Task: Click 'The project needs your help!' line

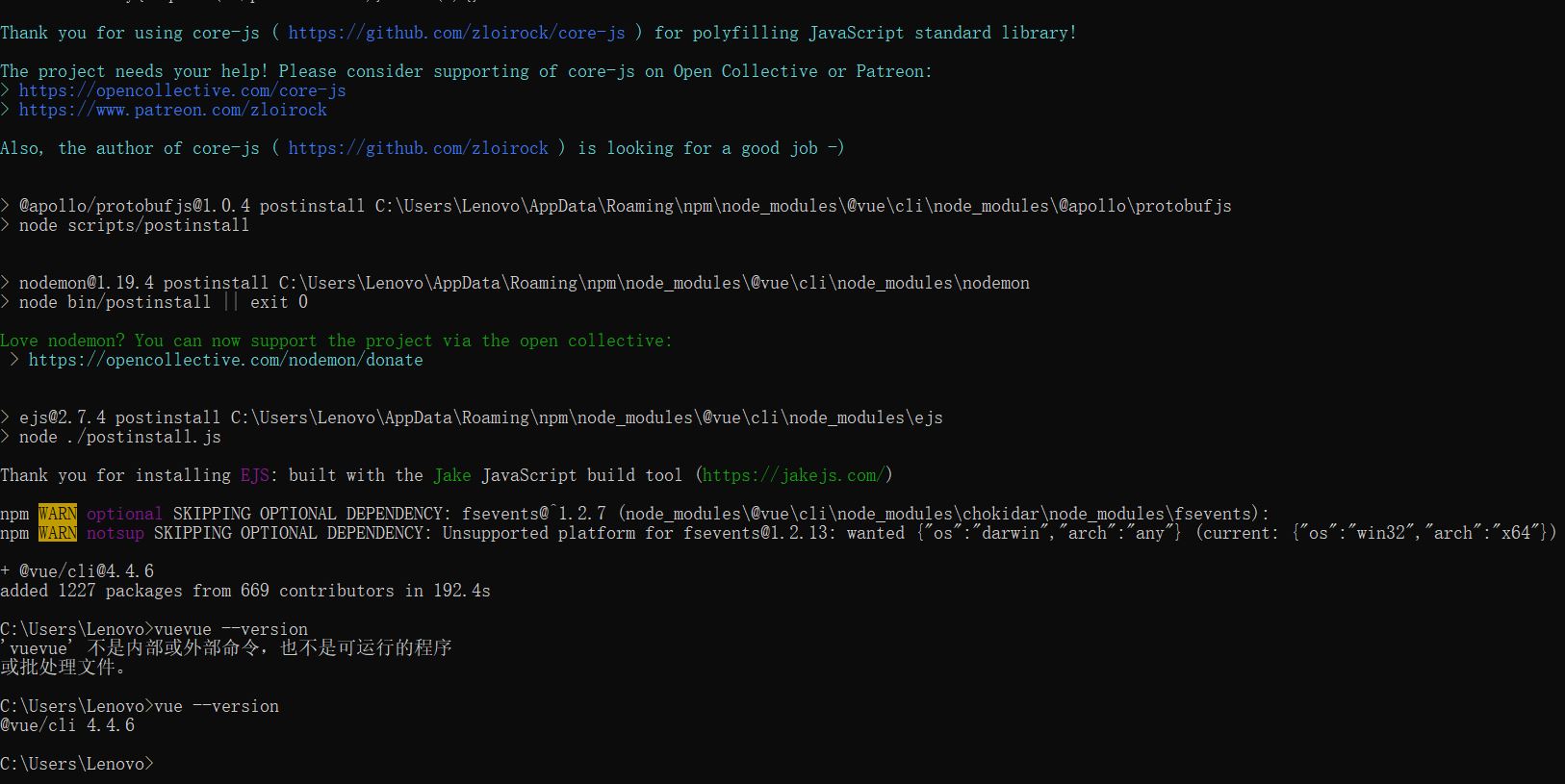Action: point(466,71)
